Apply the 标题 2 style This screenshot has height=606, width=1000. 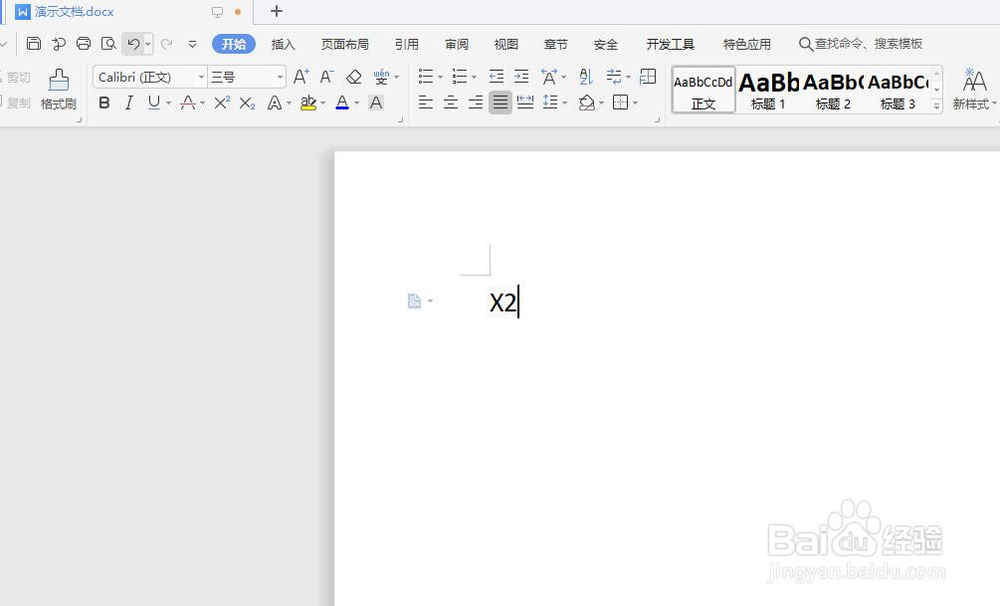tap(833, 90)
